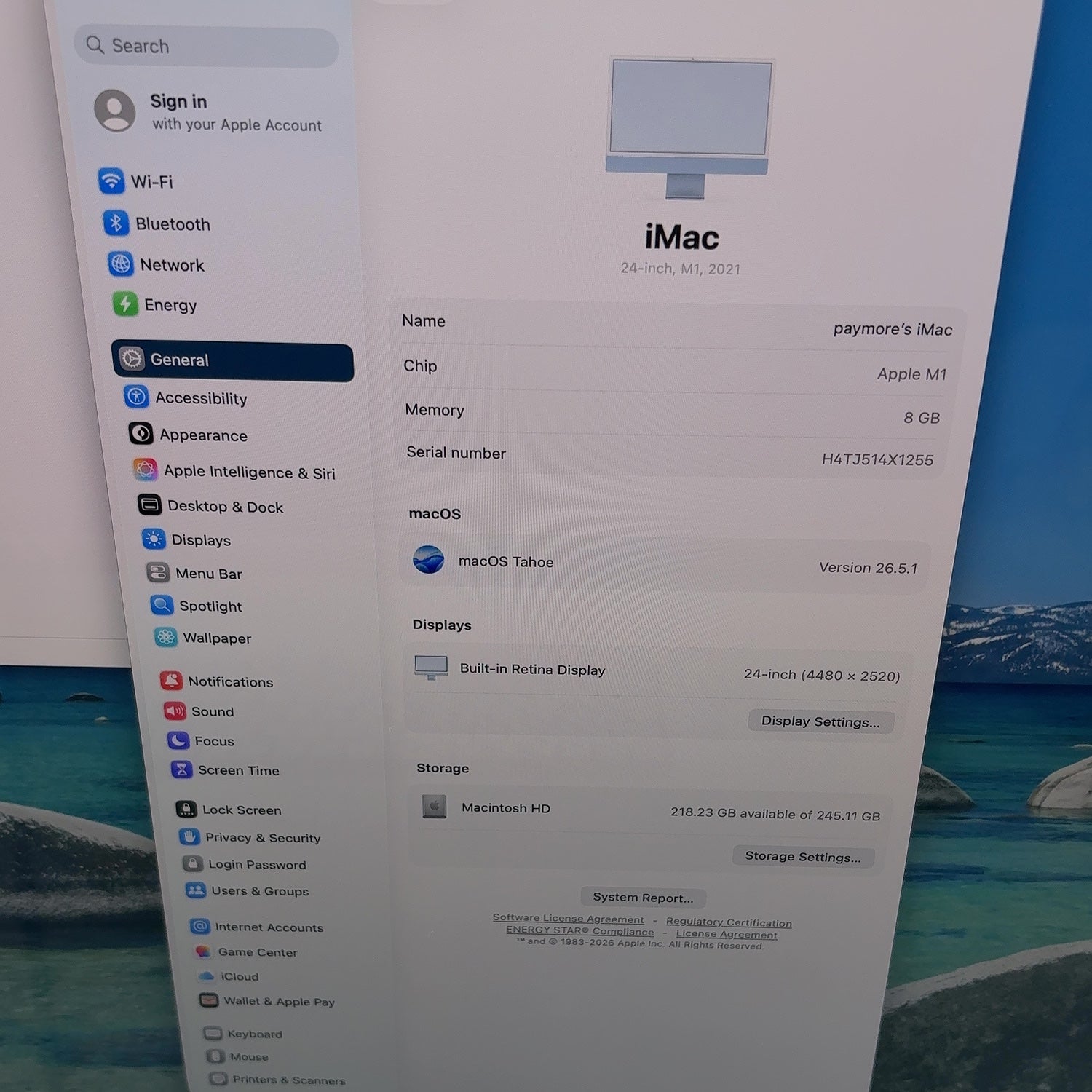Click the macOS Tahoe icon
The image size is (1092, 1092).
(428, 559)
